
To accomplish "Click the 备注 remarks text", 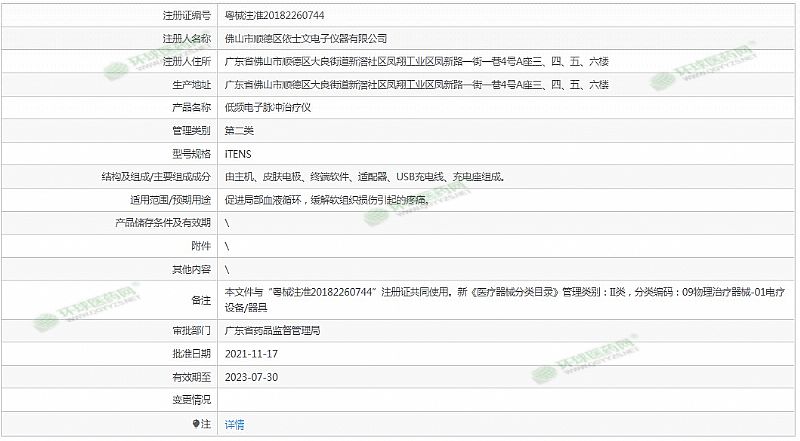I will [500, 292].
